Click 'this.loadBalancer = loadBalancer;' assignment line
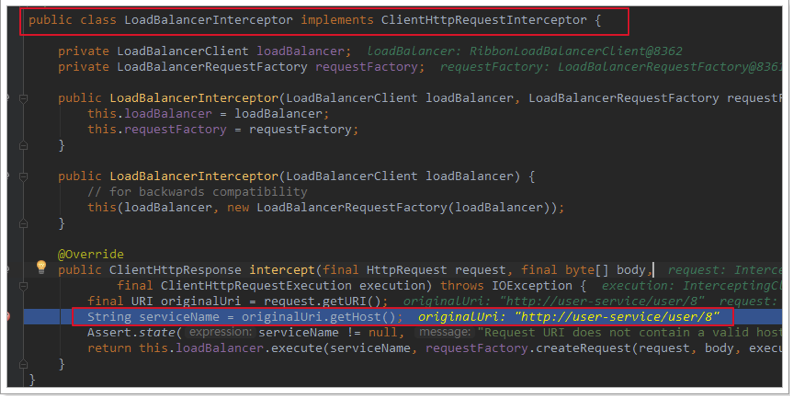The image size is (790, 396). tap(208, 114)
